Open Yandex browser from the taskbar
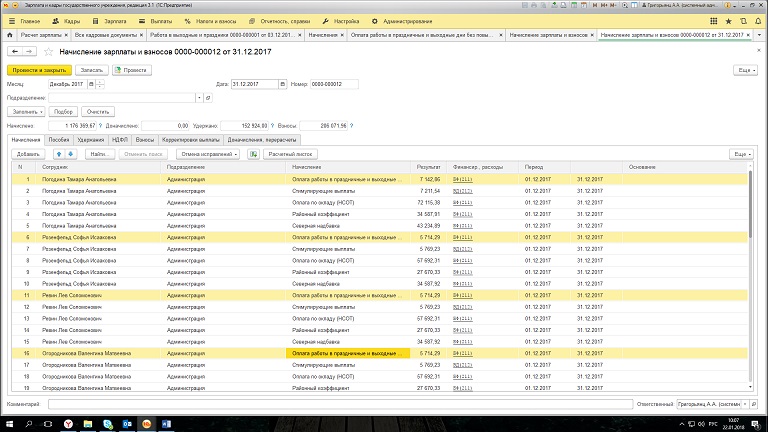 (67, 423)
